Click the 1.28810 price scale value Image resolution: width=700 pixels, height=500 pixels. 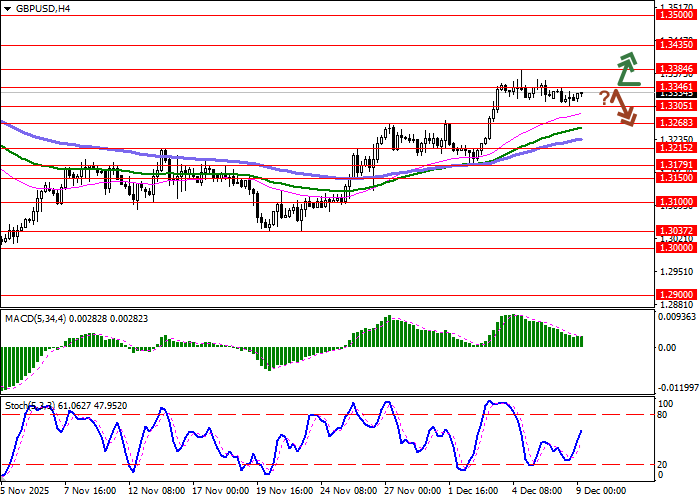pos(677,305)
